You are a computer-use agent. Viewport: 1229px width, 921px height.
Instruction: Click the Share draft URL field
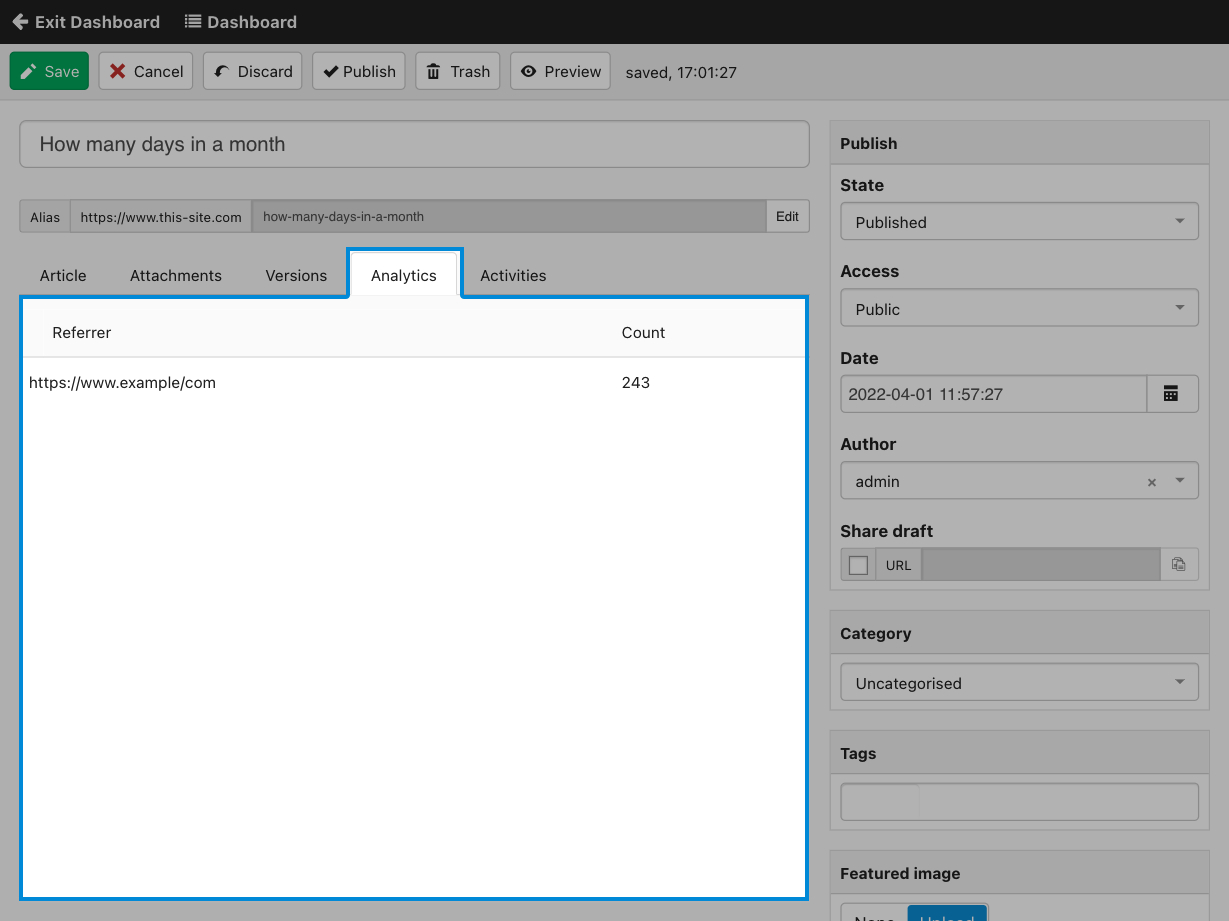[x=1041, y=565]
